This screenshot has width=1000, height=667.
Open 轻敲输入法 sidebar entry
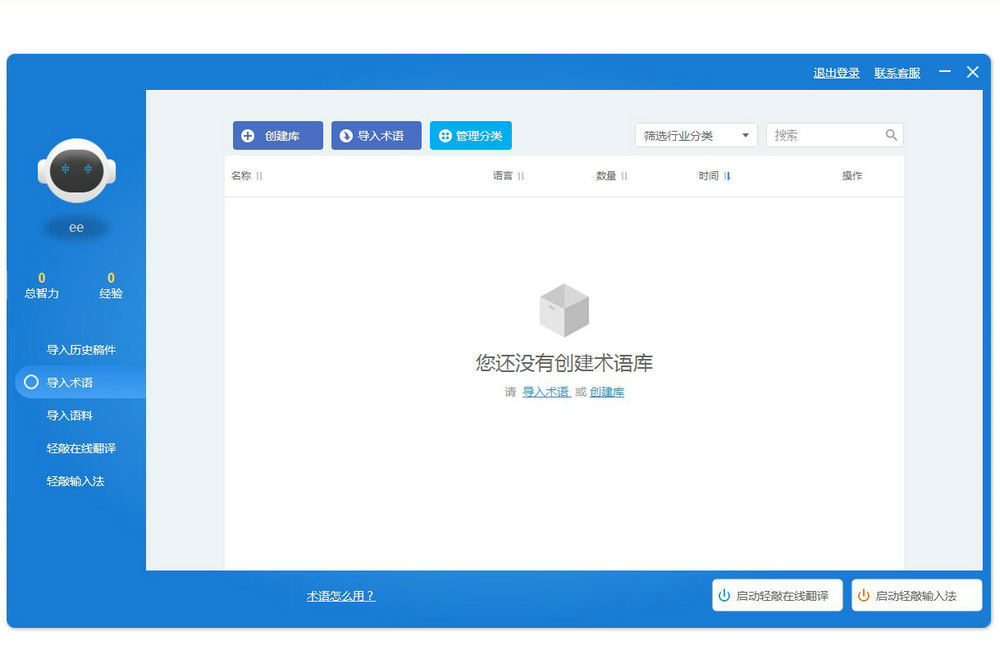point(75,481)
